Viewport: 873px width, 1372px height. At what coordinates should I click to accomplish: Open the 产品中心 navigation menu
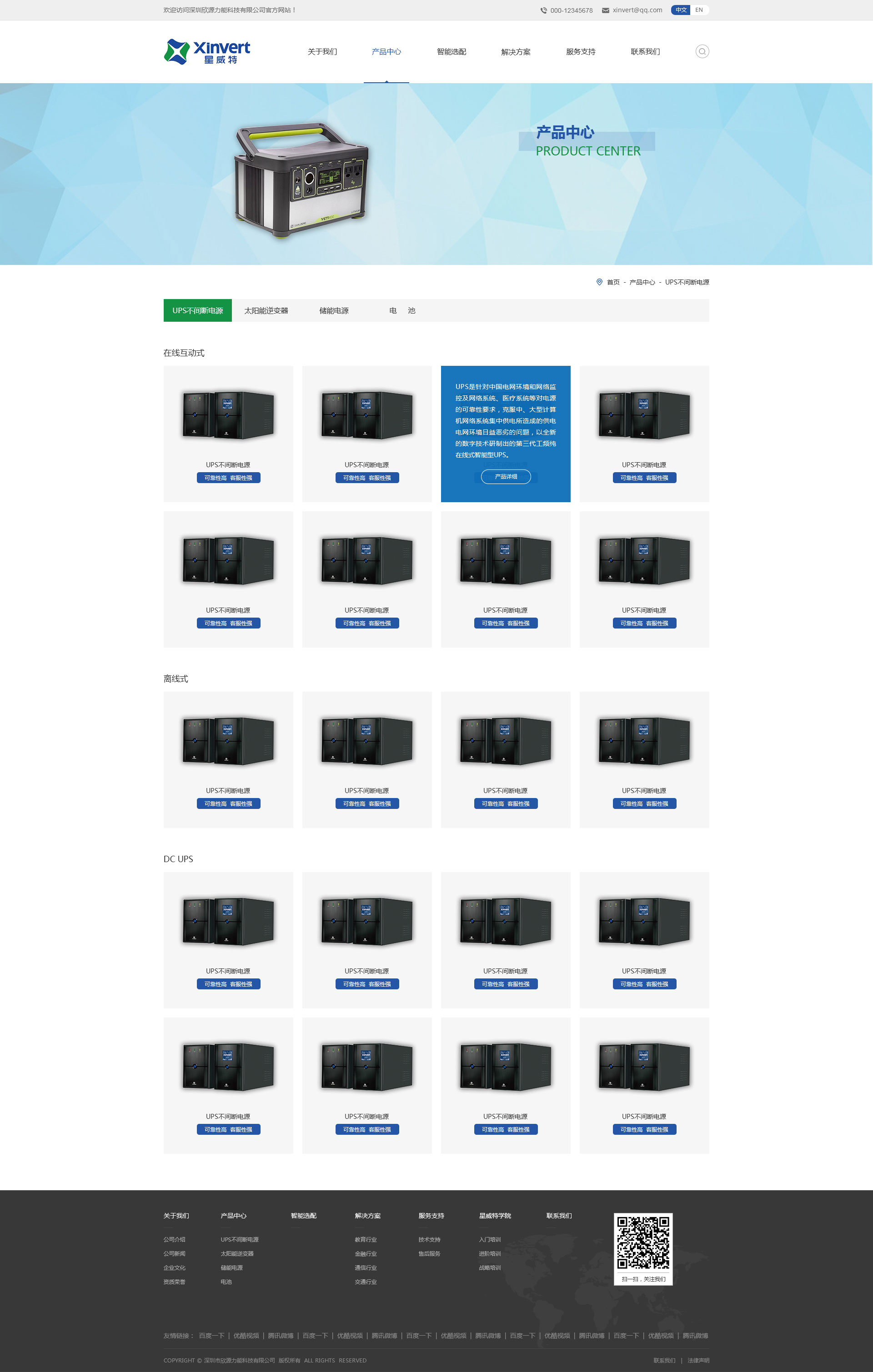pyautogui.click(x=386, y=52)
